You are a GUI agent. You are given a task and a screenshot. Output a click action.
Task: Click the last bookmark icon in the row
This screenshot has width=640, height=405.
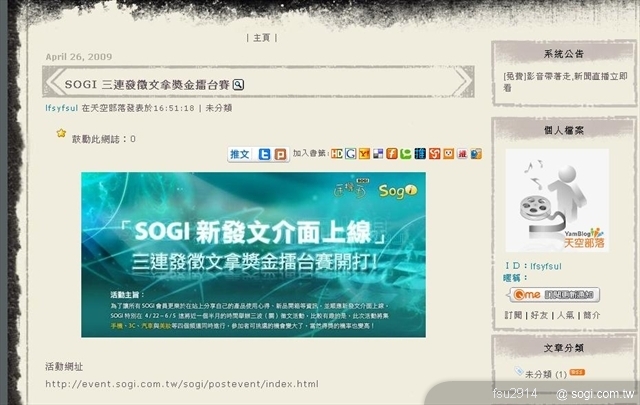[x=476, y=154]
